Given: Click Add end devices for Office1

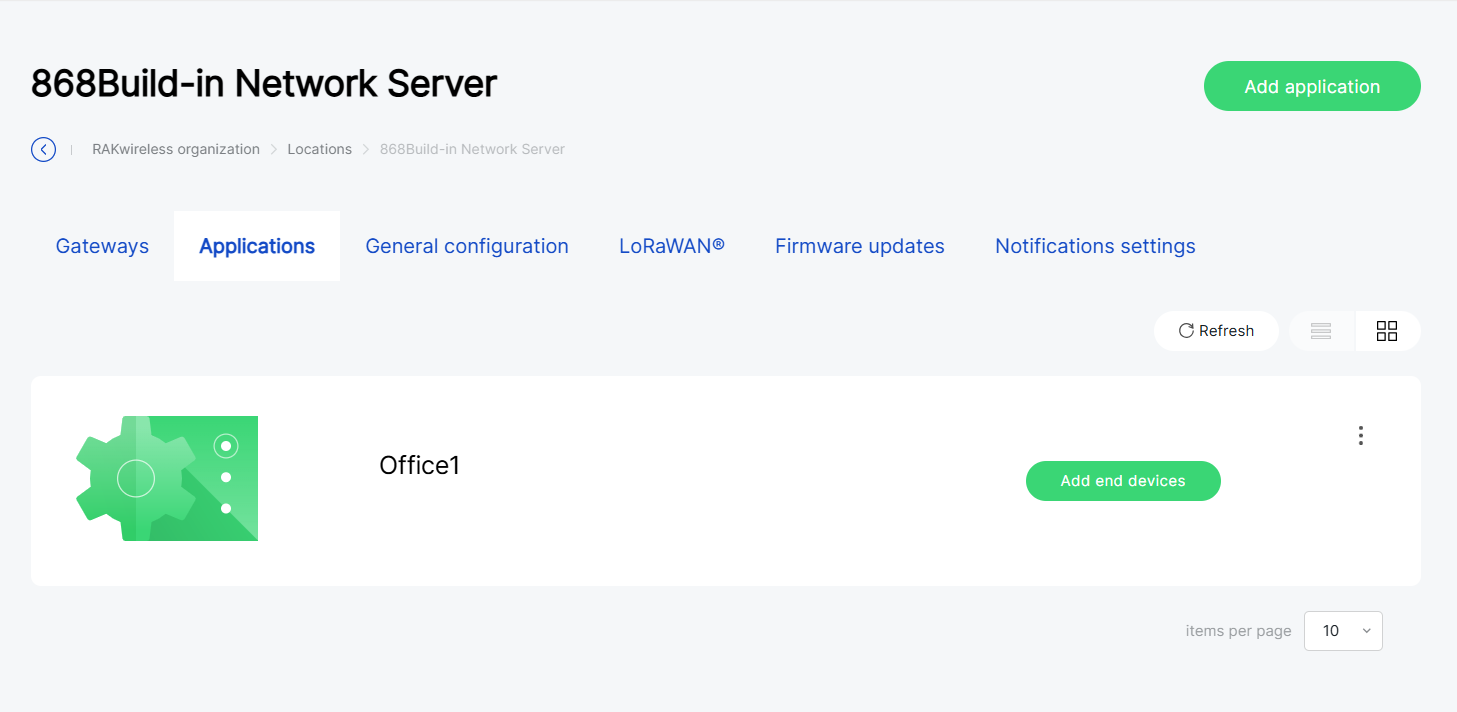Looking at the screenshot, I should [1122, 481].
